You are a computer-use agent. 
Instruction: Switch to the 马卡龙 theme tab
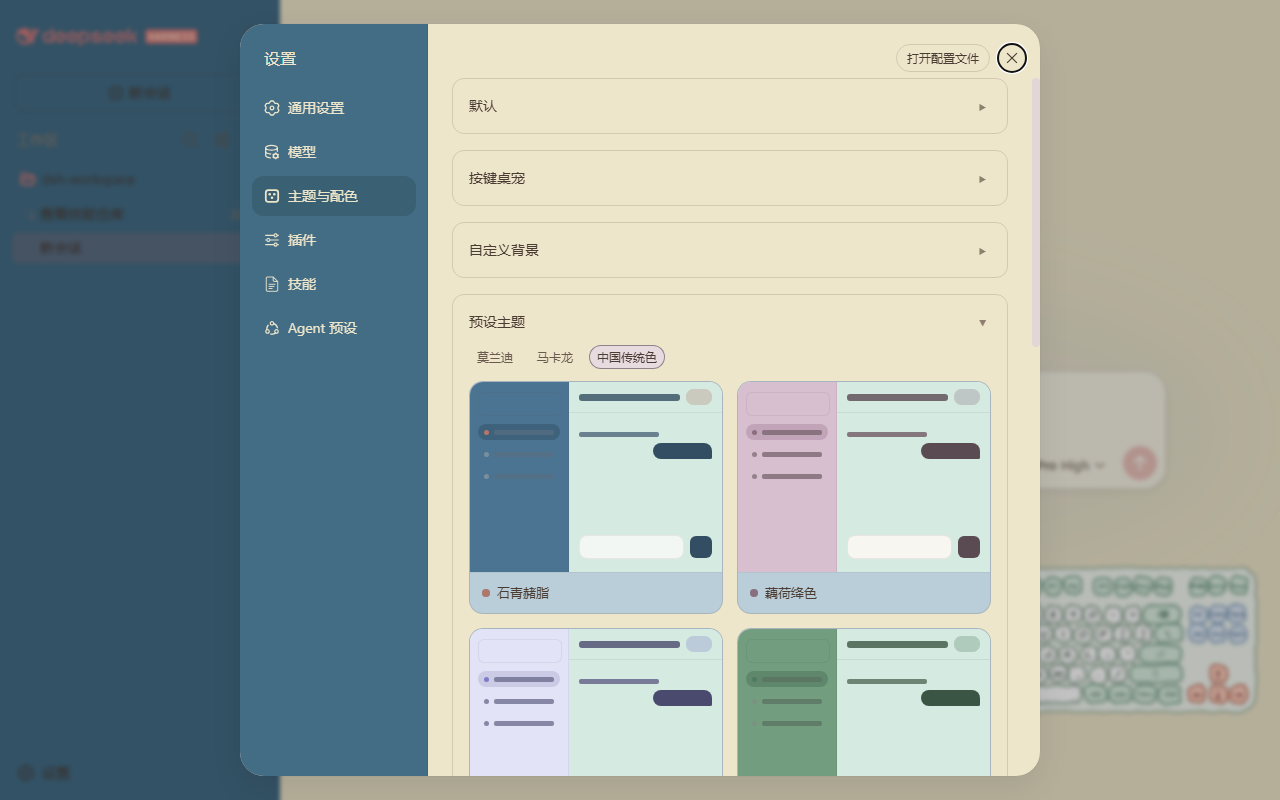point(555,357)
